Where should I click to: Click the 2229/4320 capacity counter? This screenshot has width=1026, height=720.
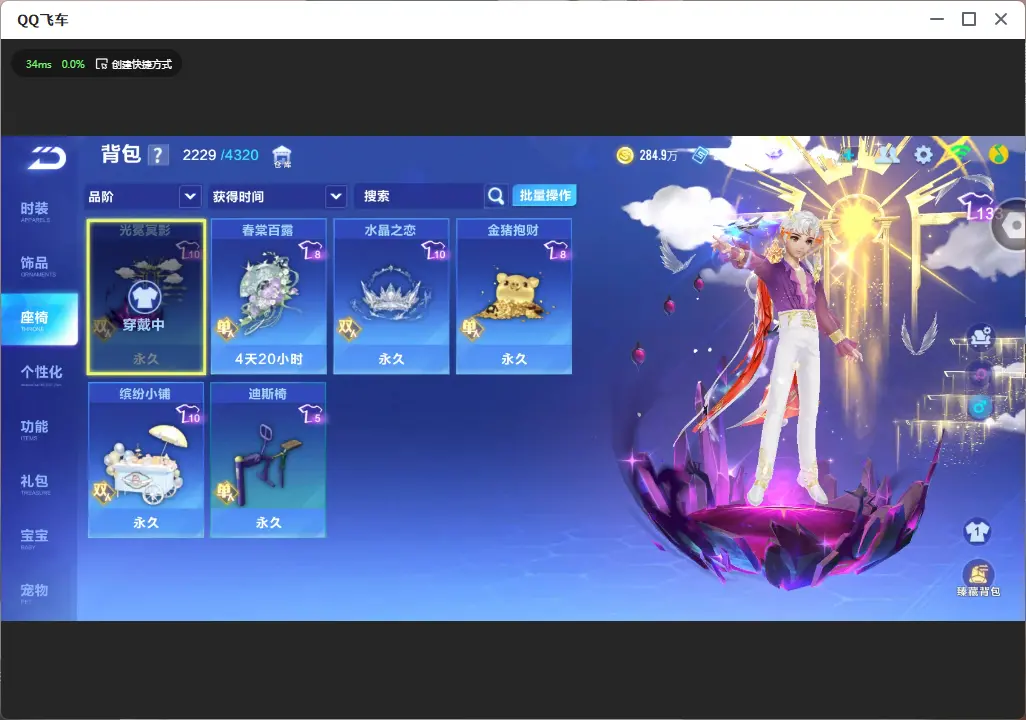pos(221,155)
